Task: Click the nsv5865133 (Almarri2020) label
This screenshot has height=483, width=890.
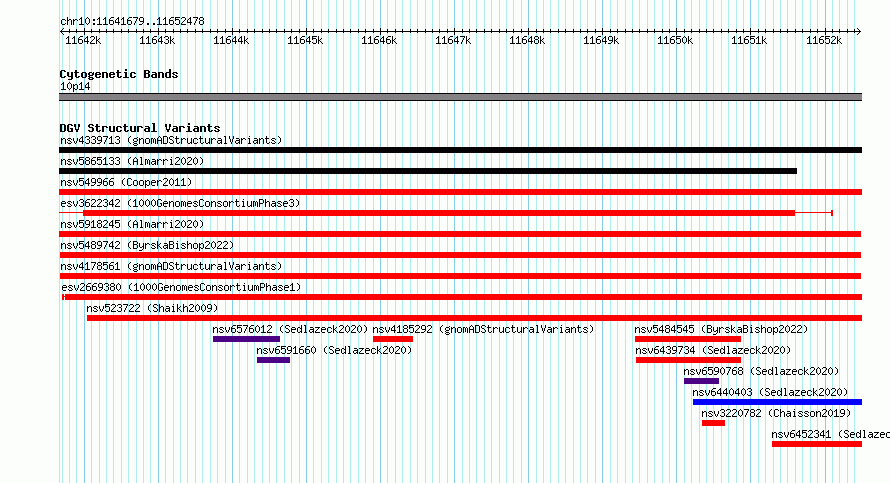Action: 132,161
